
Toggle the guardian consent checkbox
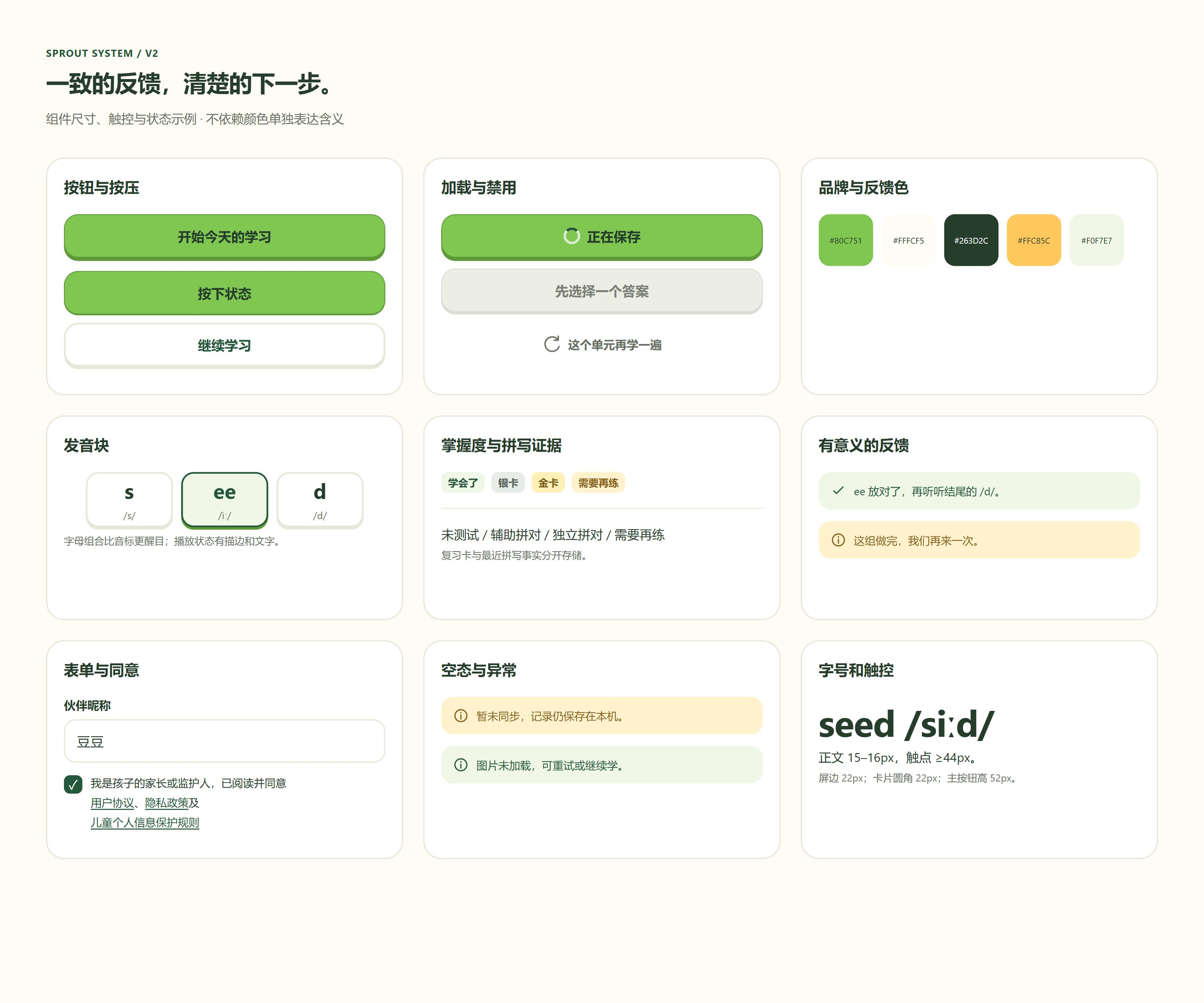point(73,784)
